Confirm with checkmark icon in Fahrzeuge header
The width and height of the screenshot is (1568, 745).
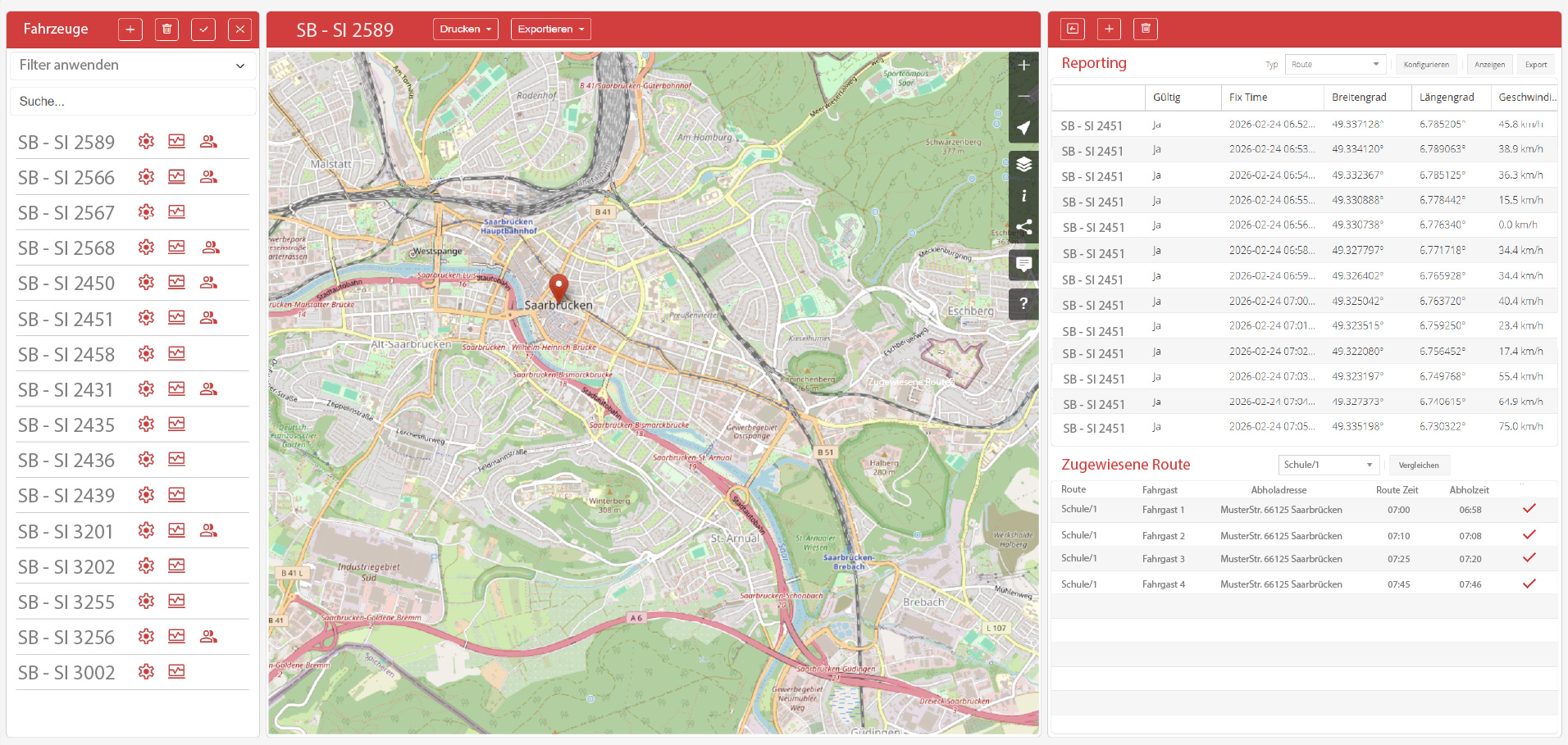click(203, 30)
